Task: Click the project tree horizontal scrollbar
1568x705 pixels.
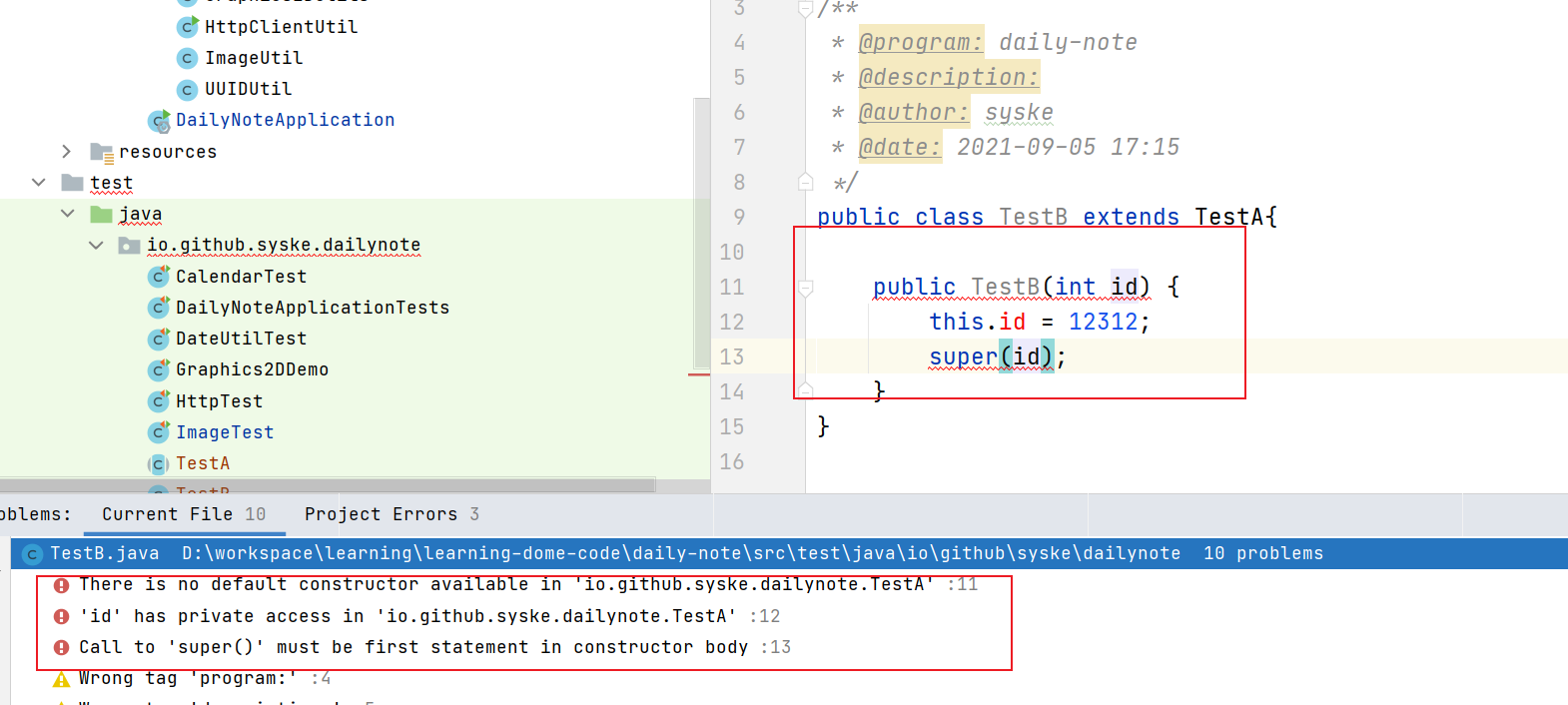Action: (x=328, y=486)
